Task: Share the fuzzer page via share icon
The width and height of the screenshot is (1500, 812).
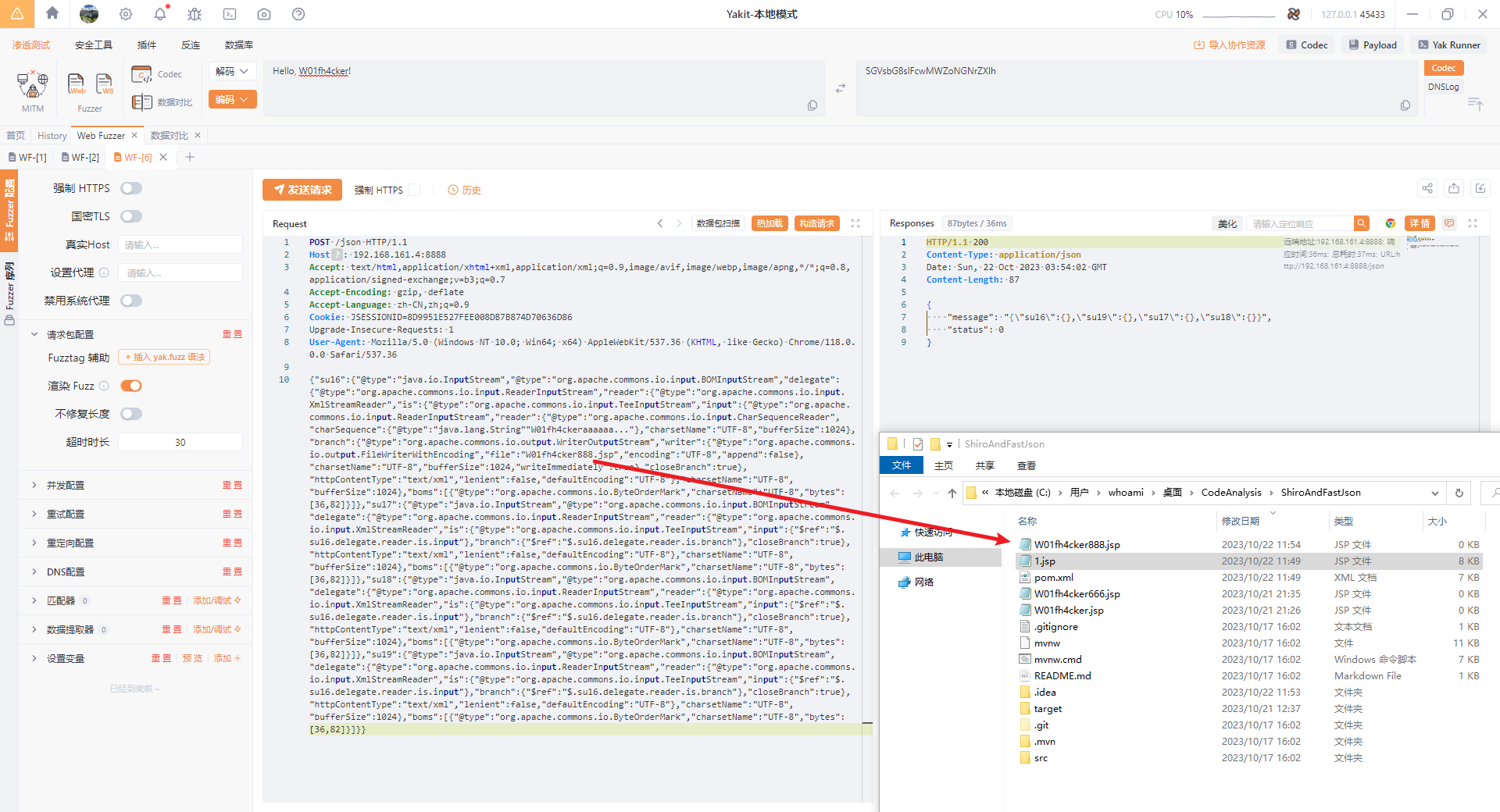Action: [x=1427, y=188]
